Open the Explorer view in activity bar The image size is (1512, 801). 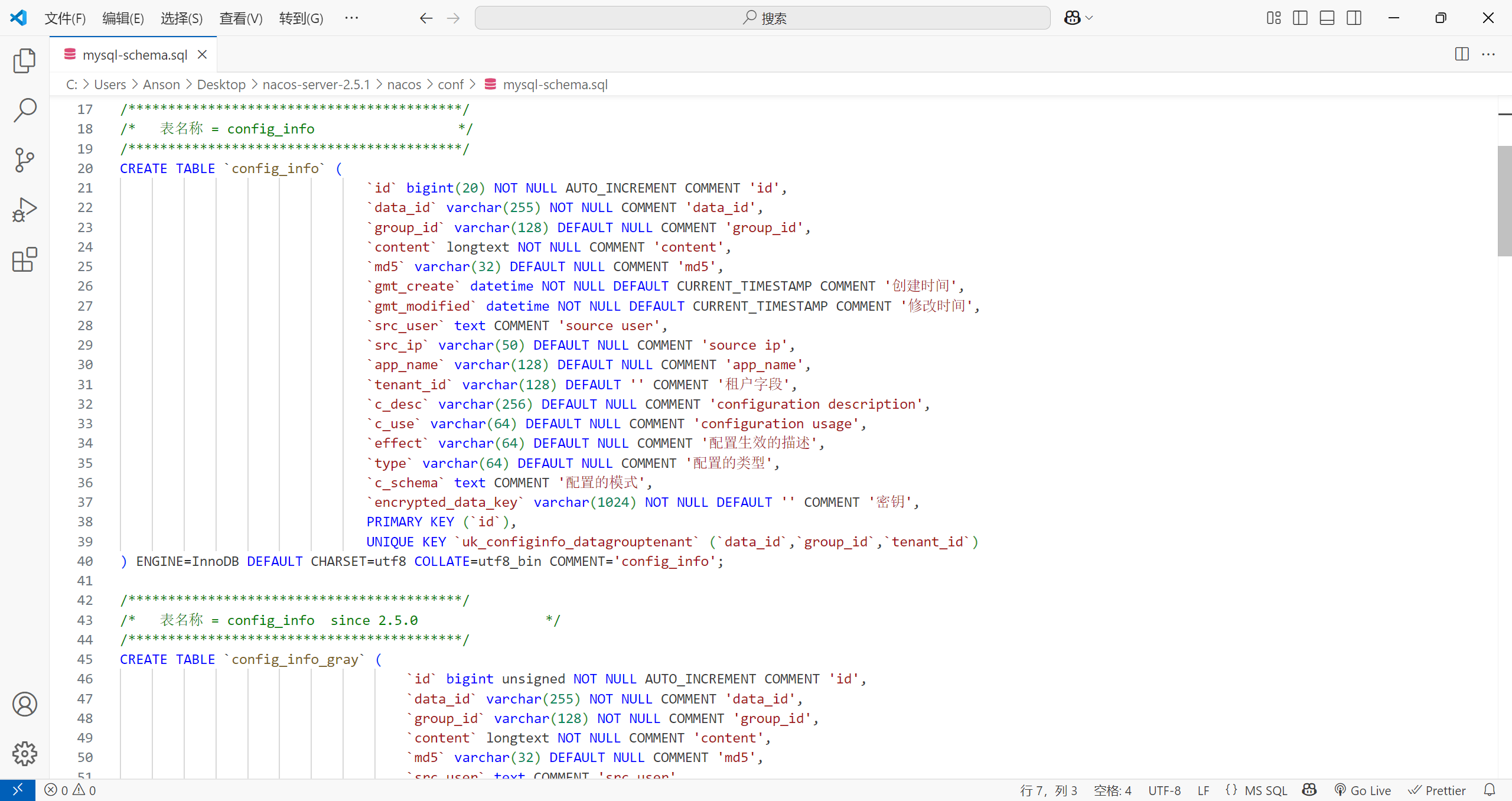point(24,60)
